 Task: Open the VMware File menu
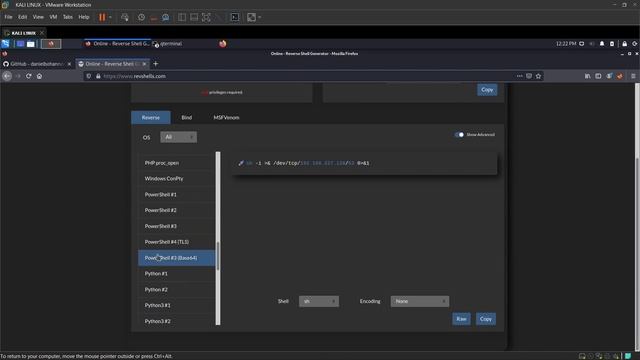click(x=8, y=17)
